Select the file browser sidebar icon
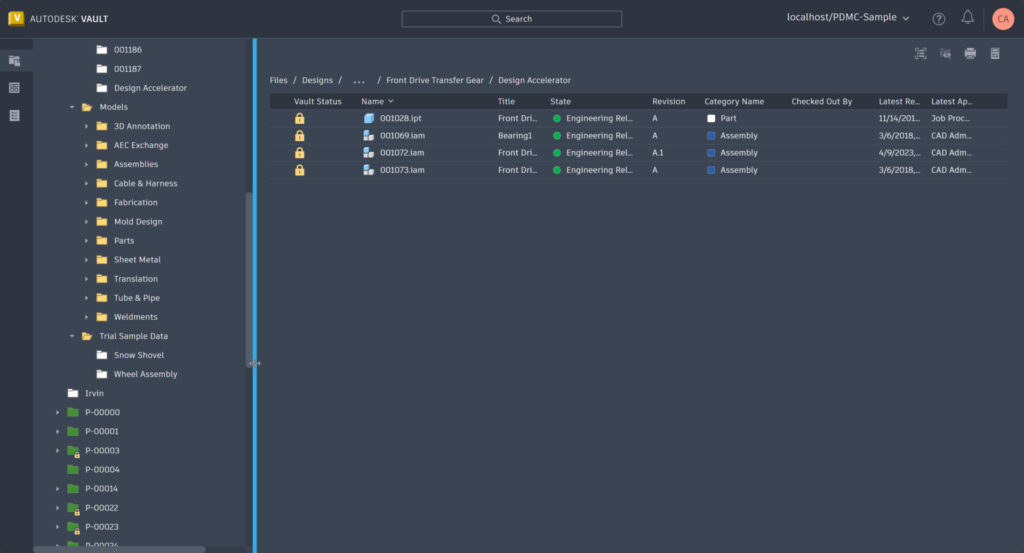 (x=14, y=61)
